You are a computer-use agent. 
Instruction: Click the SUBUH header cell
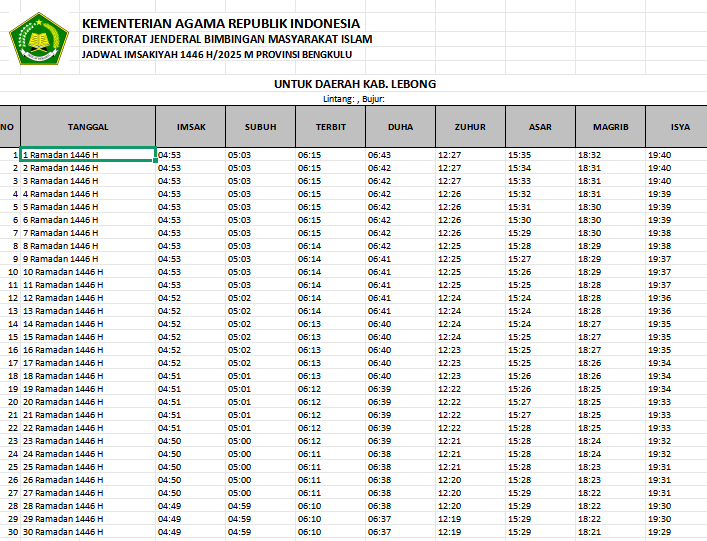tap(260, 127)
